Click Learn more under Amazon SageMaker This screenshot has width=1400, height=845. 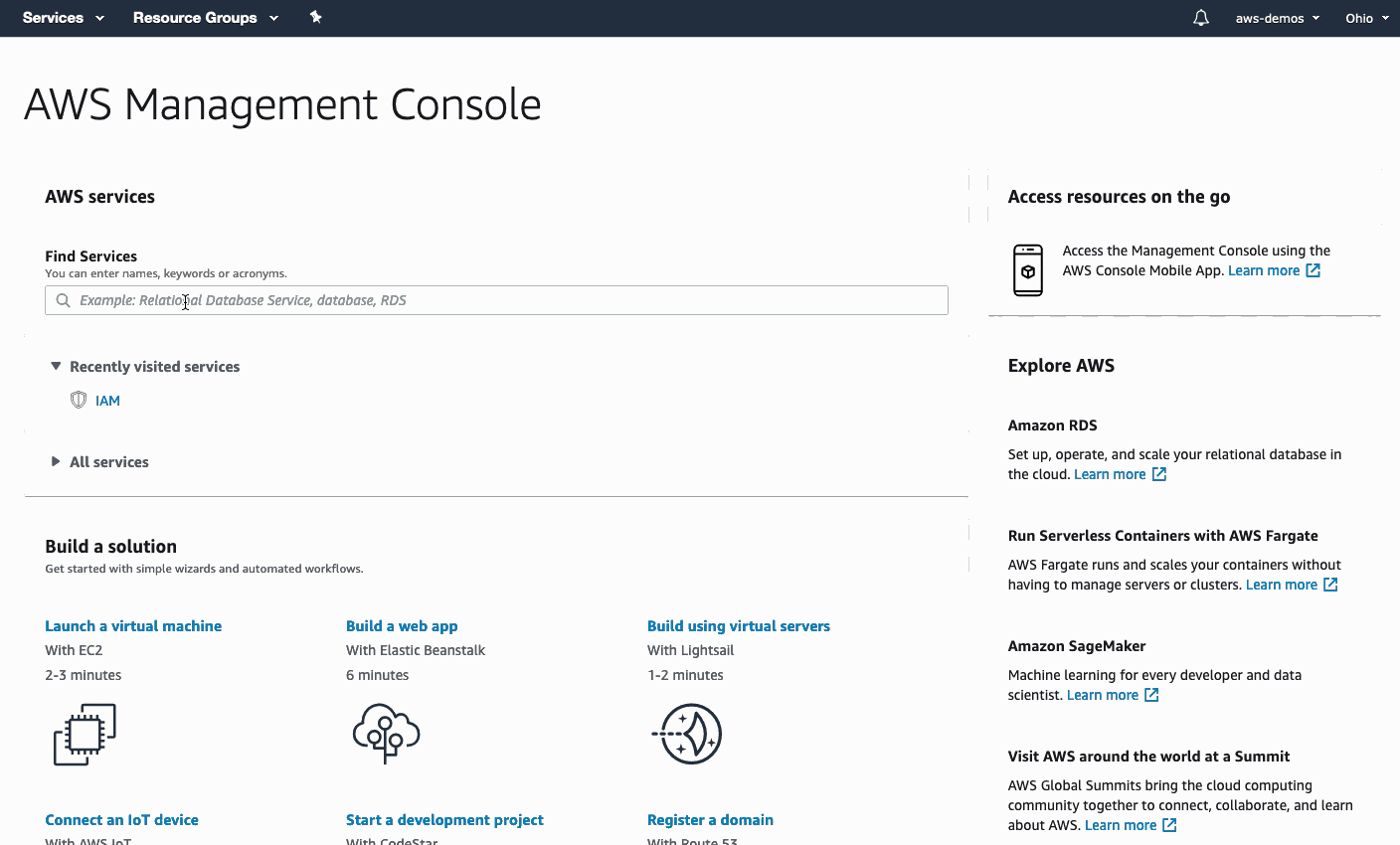1103,695
